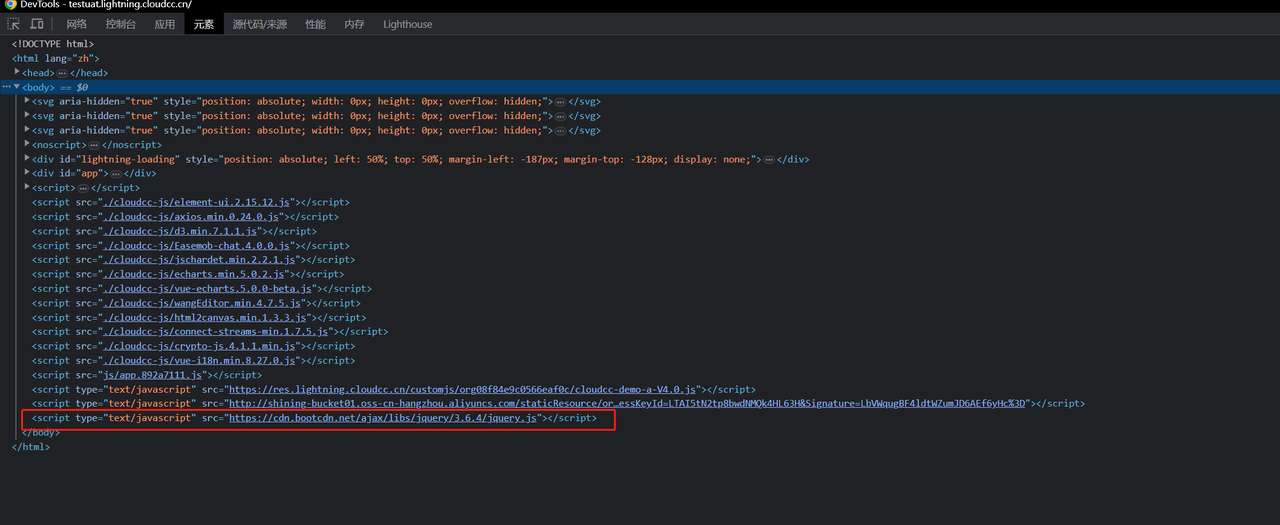Click the three-dot actions icon beside body
Image resolution: width=1280 pixels, height=525 pixels.
coord(6,87)
